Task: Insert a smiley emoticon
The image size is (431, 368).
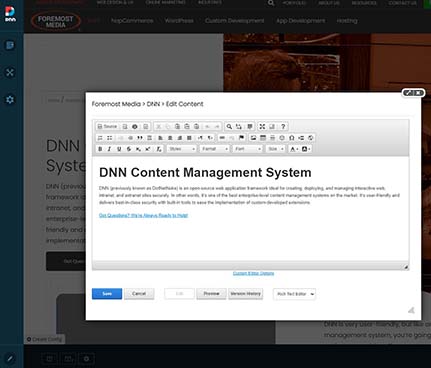Action: [x=282, y=138]
